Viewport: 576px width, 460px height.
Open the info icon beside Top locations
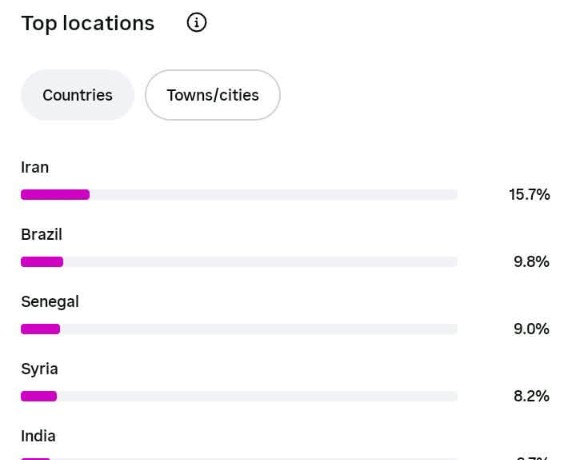[197, 22]
